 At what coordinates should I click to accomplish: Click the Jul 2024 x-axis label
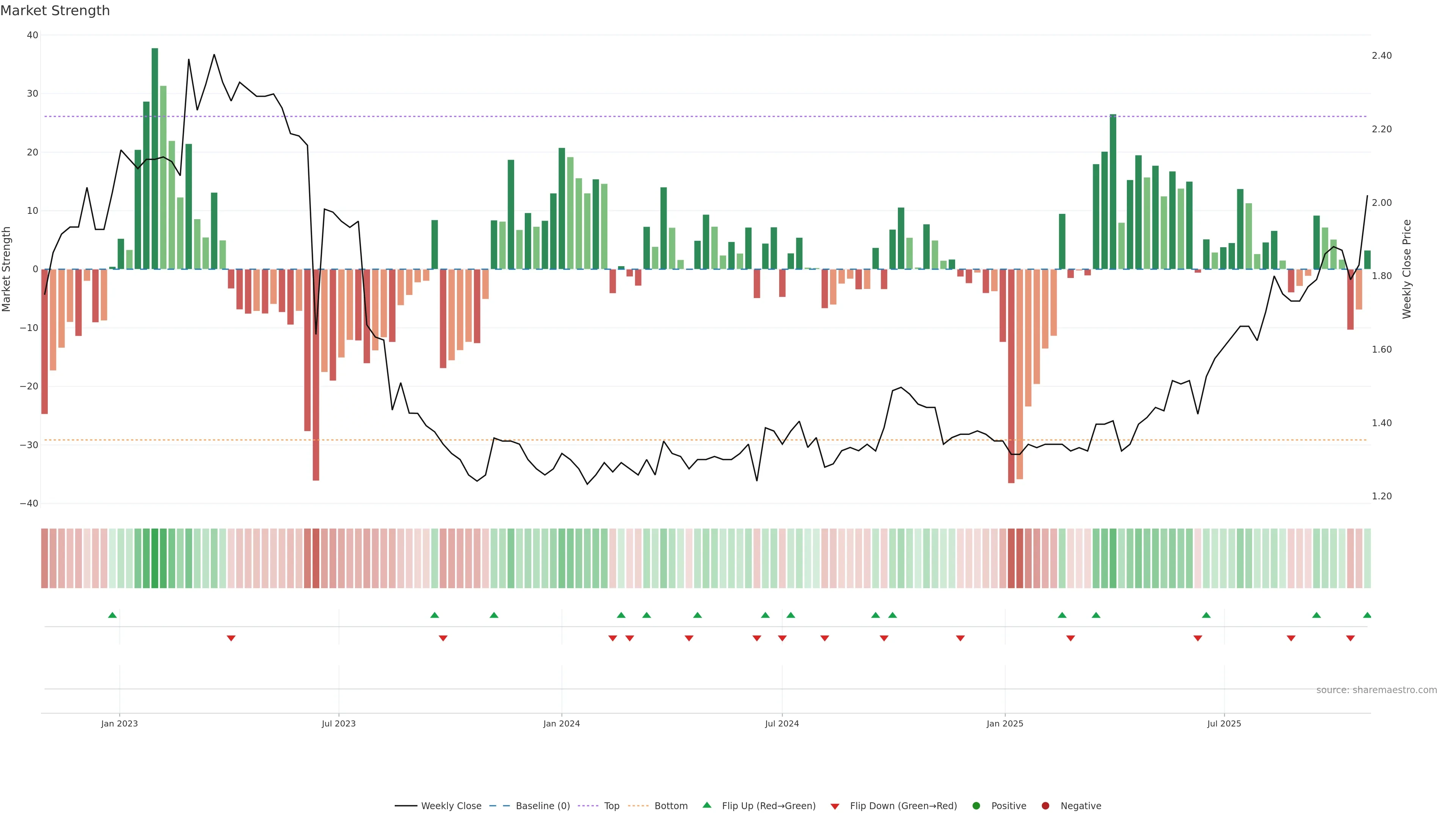pyautogui.click(x=782, y=723)
